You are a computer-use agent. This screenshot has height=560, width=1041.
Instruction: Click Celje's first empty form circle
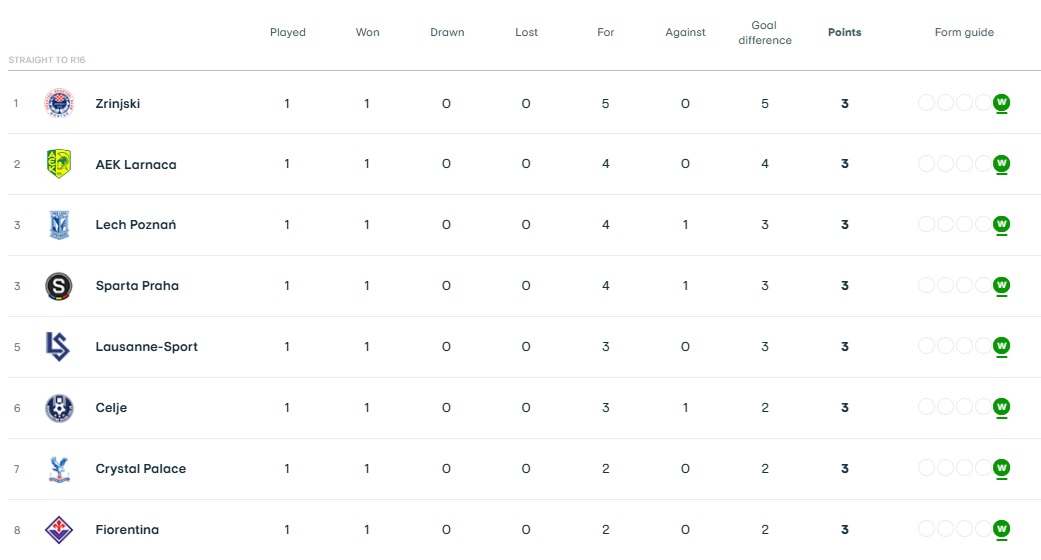click(926, 408)
